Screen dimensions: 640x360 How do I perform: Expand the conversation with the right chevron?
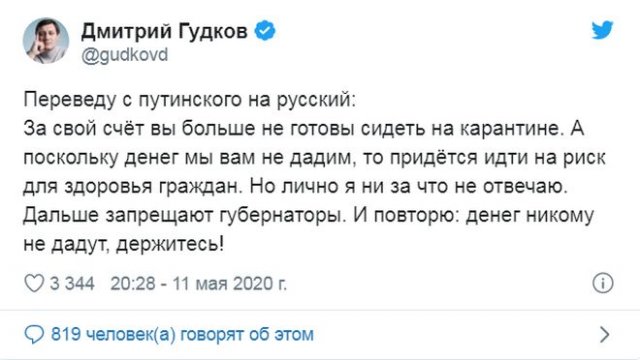(605, 335)
